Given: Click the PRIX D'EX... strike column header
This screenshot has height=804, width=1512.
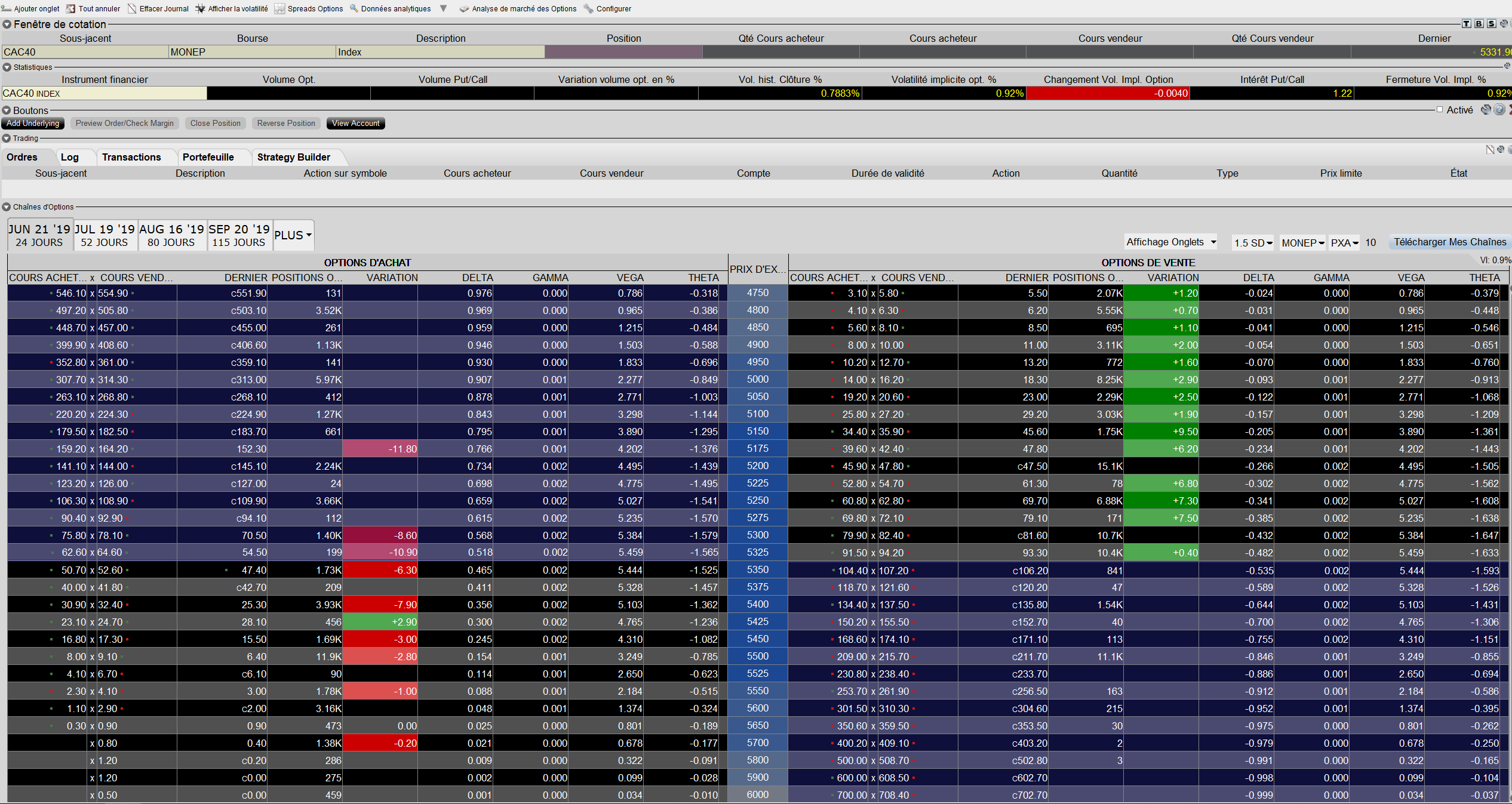Looking at the screenshot, I should 758,269.
